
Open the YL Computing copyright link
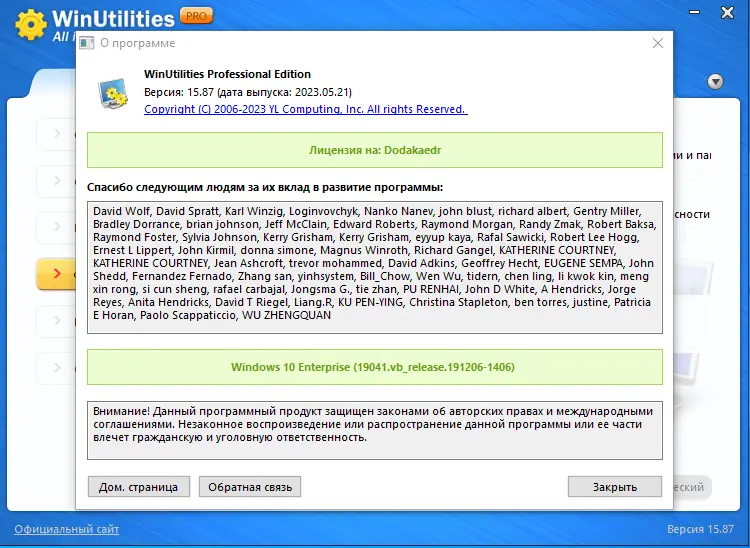306,109
